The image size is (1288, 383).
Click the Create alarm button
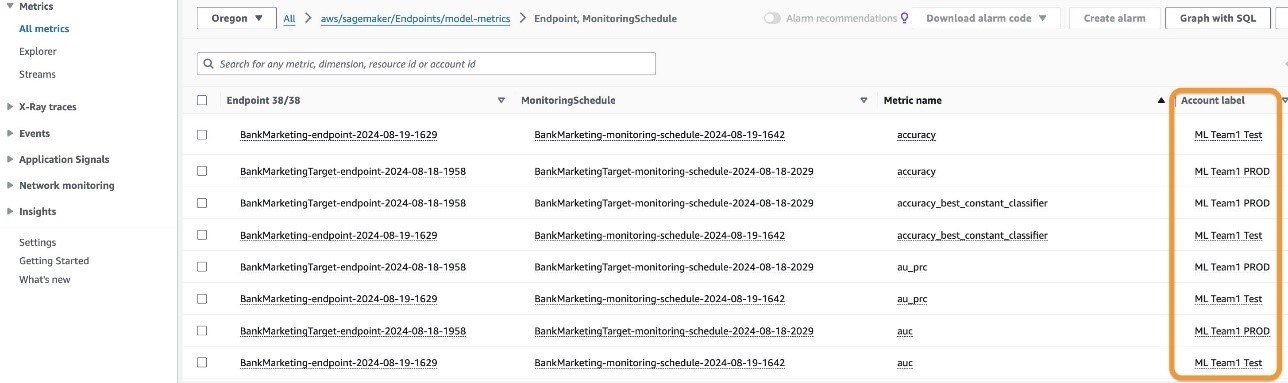tap(1114, 18)
